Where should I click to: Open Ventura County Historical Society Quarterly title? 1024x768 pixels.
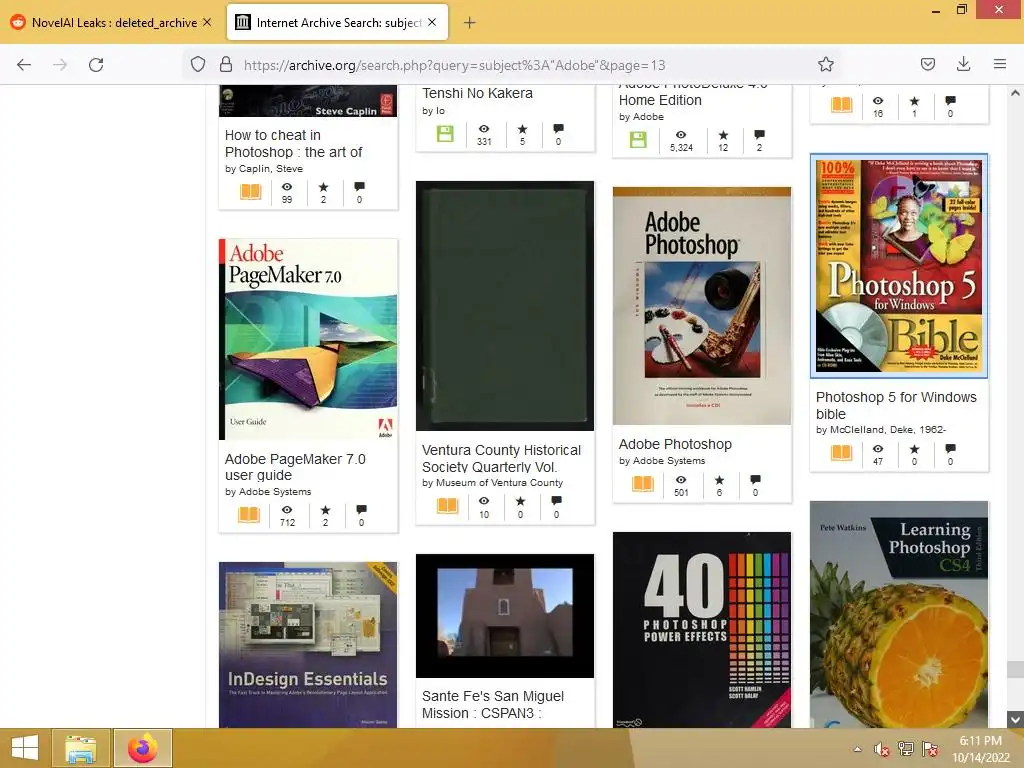click(x=501, y=458)
